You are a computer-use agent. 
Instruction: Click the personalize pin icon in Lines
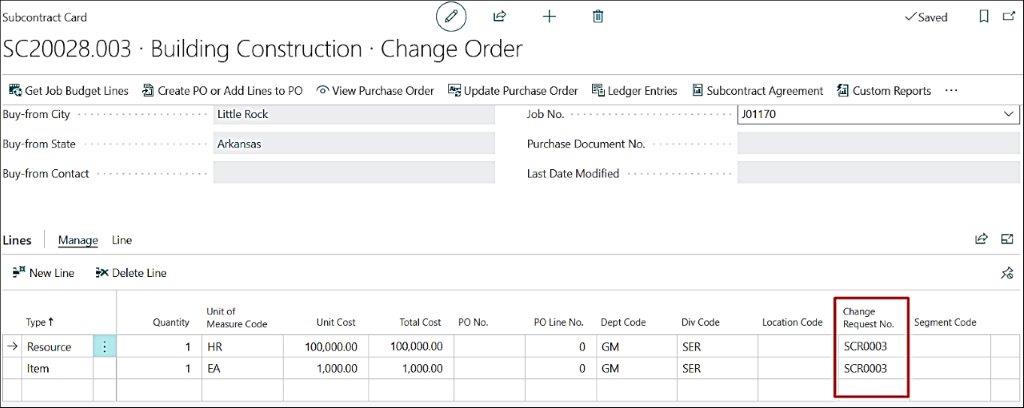tap(1007, 273)
